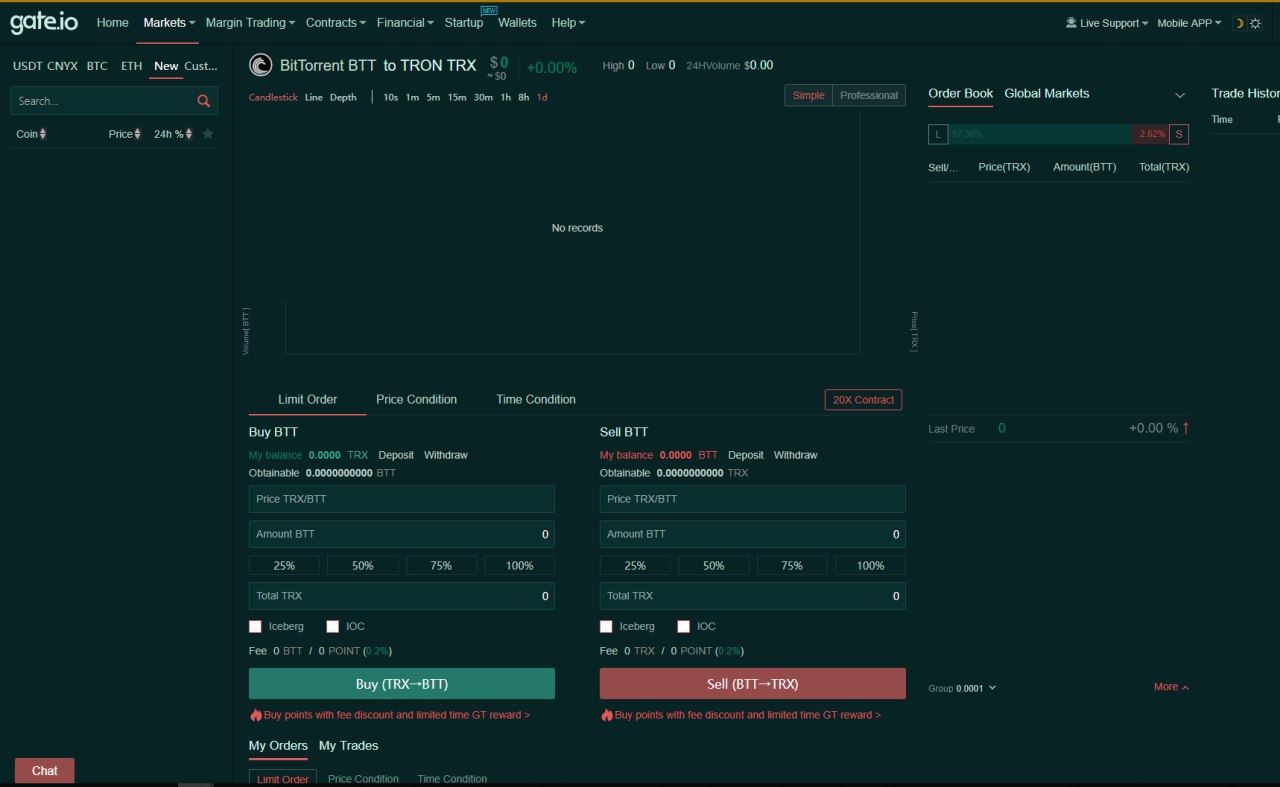The width and height of the screenshot is (1280, 787).
Task: Click the Buy (TRX→BTT) button
Action: 402,684
